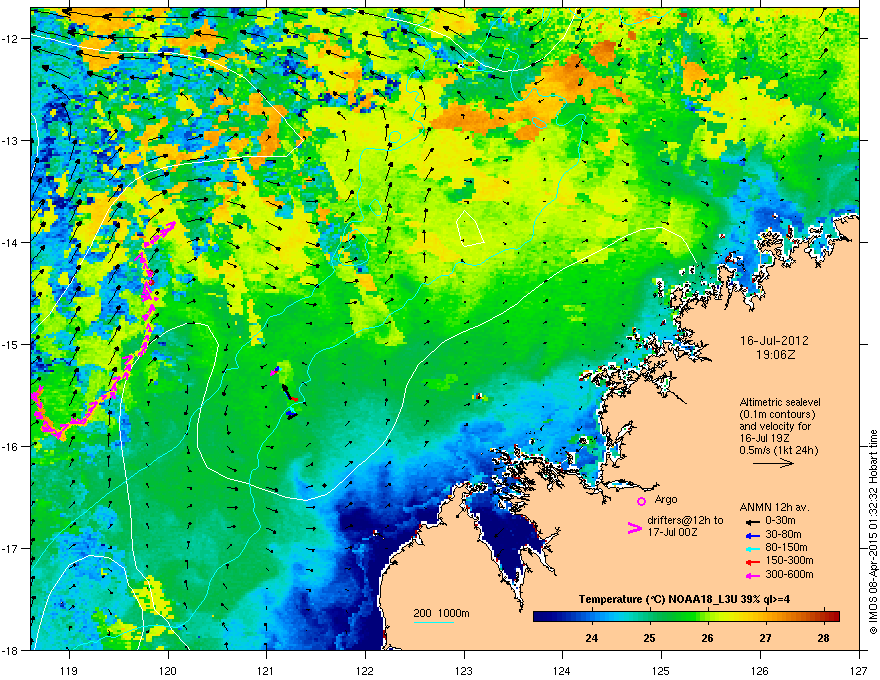Click the magenta Argo circle legend symbol
The image size is (880, 680).
pyautogui.click(x=641, y=501)
